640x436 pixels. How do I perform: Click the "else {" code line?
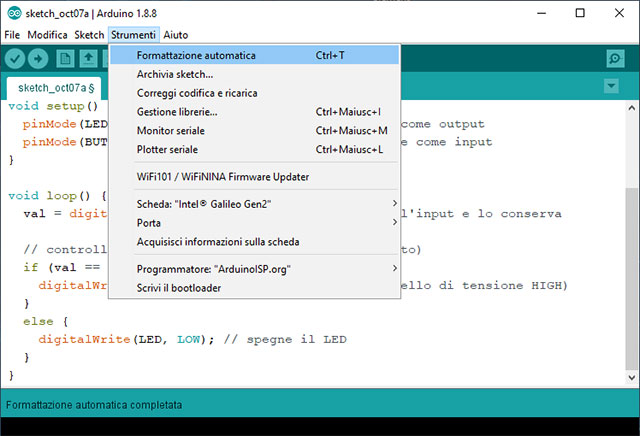[x=46, y=322]
